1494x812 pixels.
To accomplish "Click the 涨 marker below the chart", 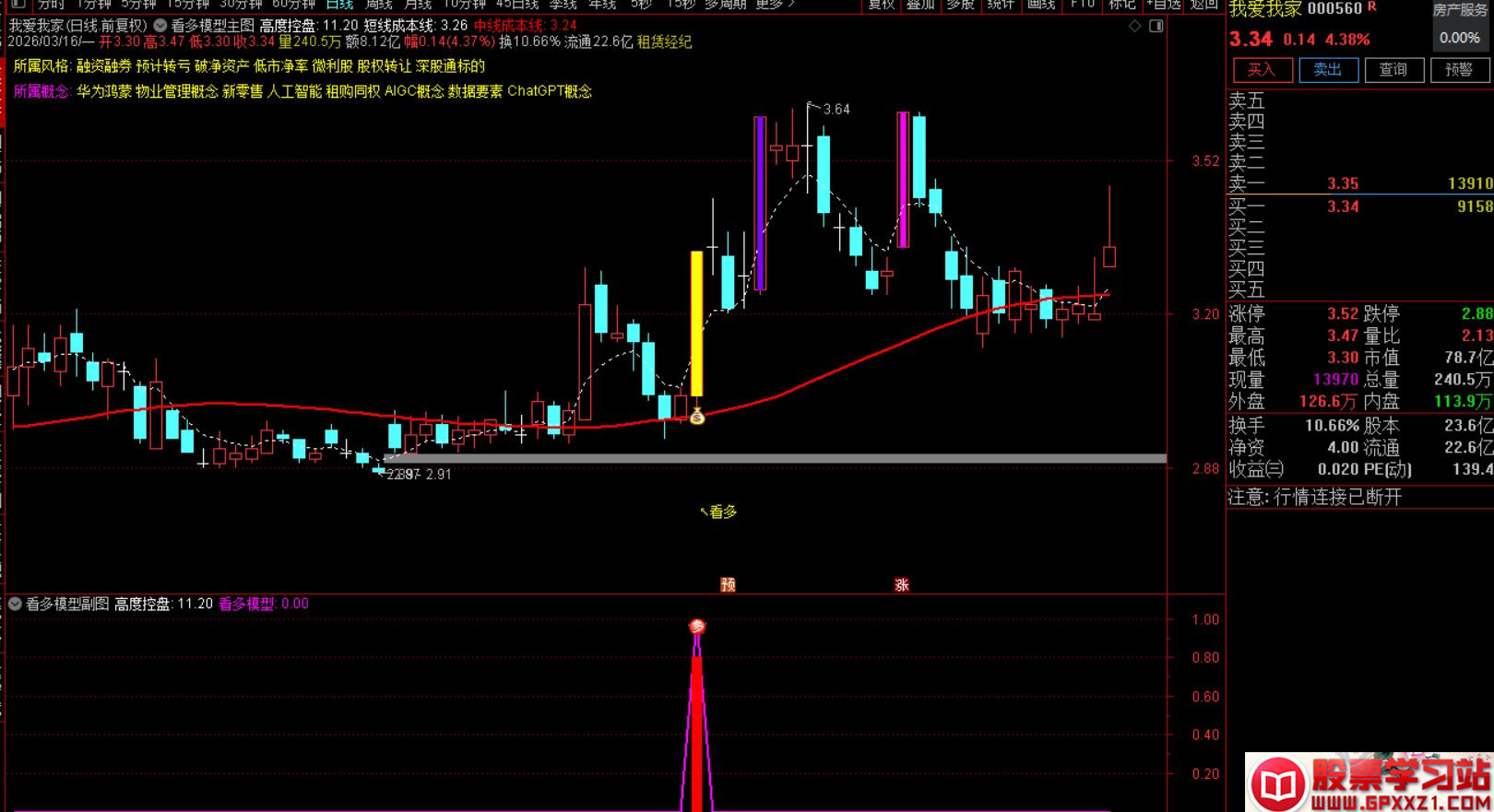I will coord(902,584).
